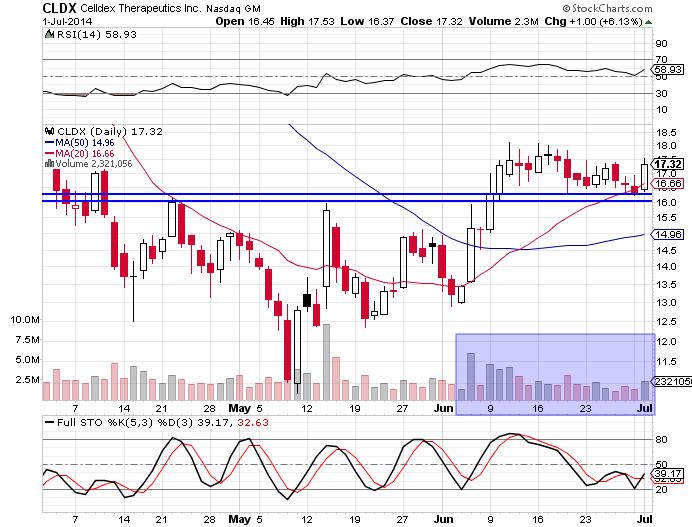Click the '80' stochastic scale label

[x=662, y=440]
